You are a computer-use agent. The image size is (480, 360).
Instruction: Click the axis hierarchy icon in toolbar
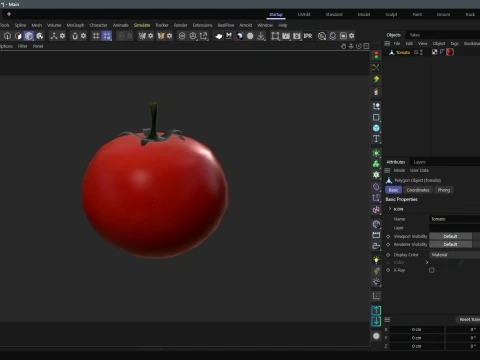click(x=54, y=36)
